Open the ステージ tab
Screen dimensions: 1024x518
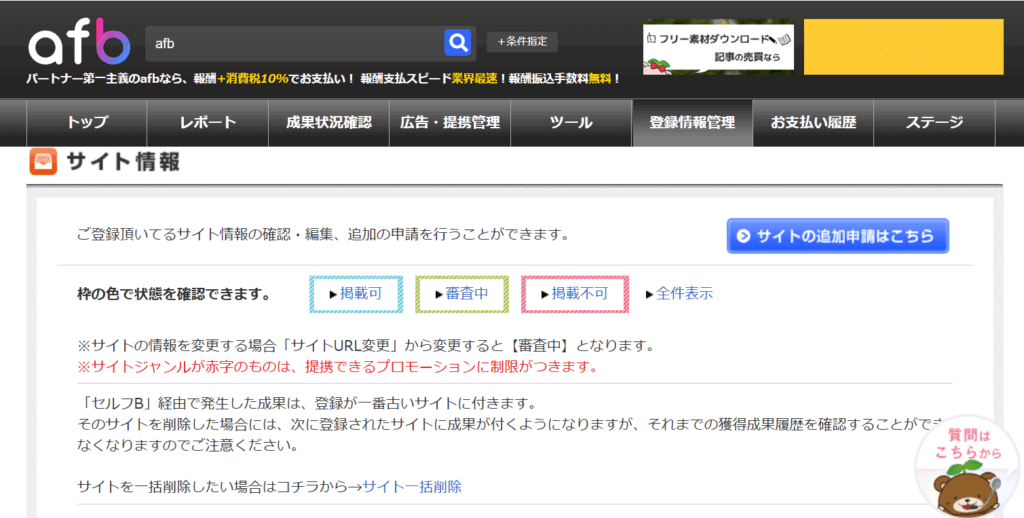934,123
